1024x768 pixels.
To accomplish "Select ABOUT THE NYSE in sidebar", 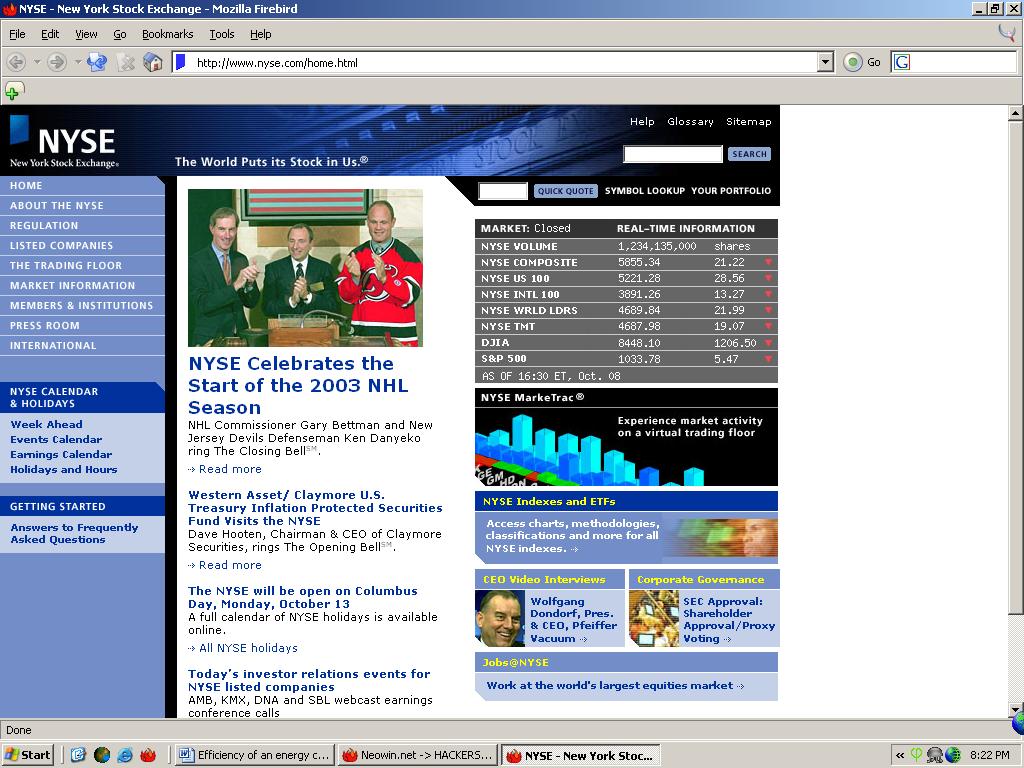I will 82,206.
